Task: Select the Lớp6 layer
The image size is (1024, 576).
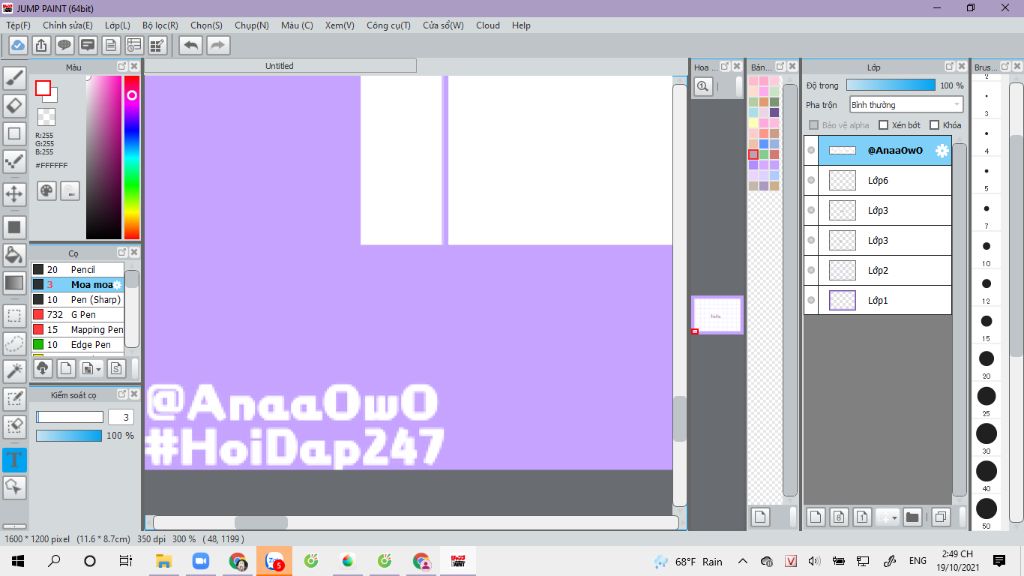Action: tap(878, 180)
